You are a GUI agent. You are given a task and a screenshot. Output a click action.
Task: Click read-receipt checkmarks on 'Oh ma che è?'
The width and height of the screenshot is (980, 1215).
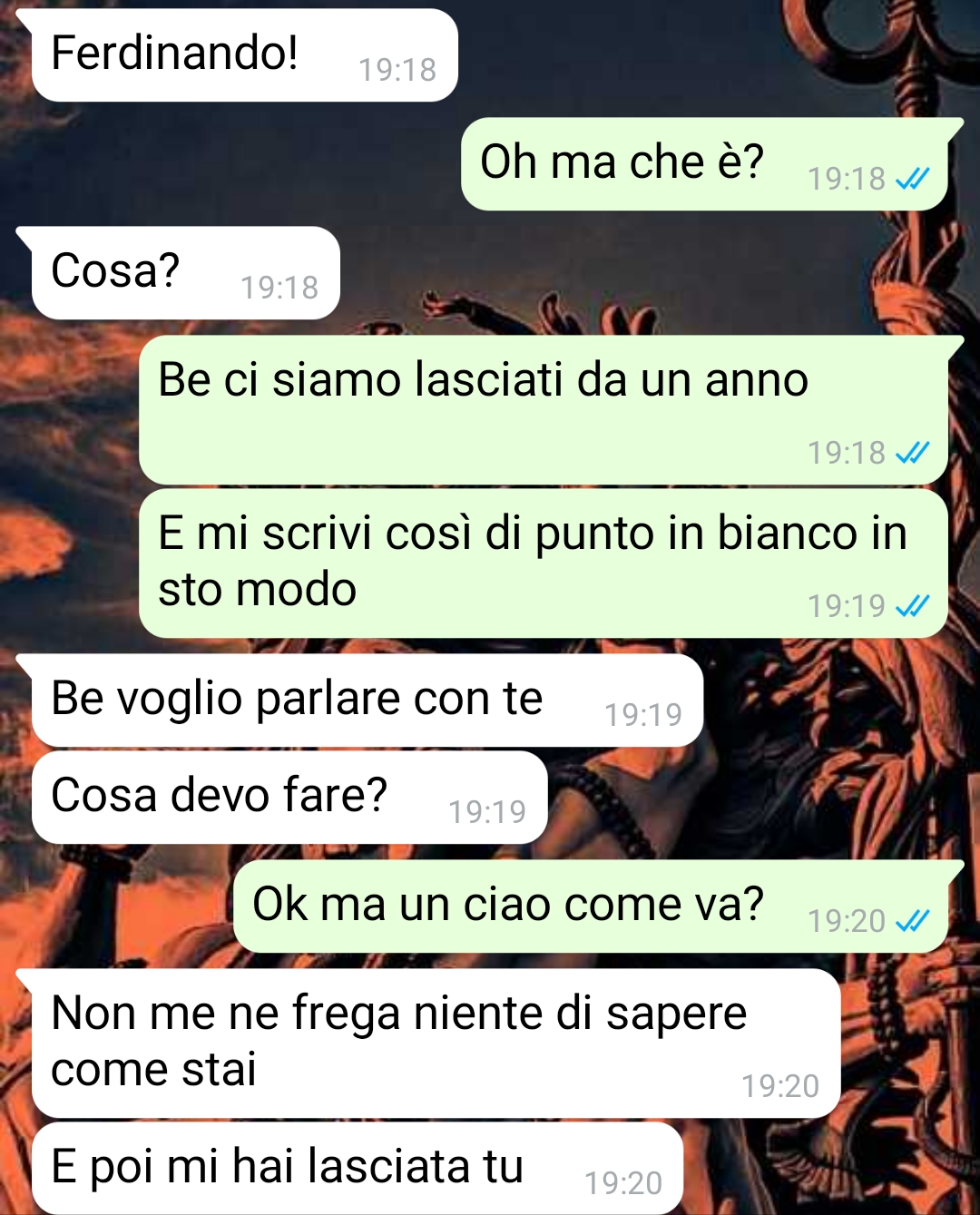[912, 179]
